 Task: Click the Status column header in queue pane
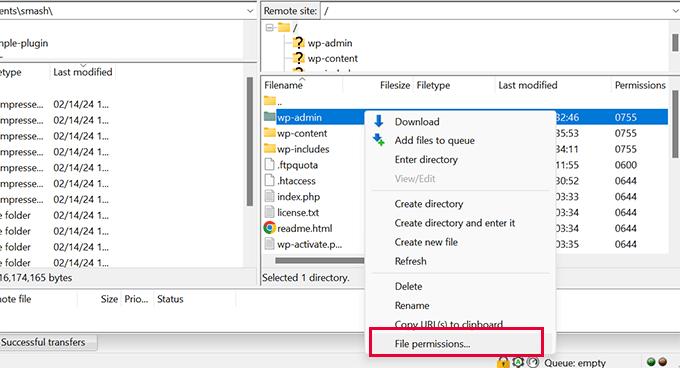[170, 299]
